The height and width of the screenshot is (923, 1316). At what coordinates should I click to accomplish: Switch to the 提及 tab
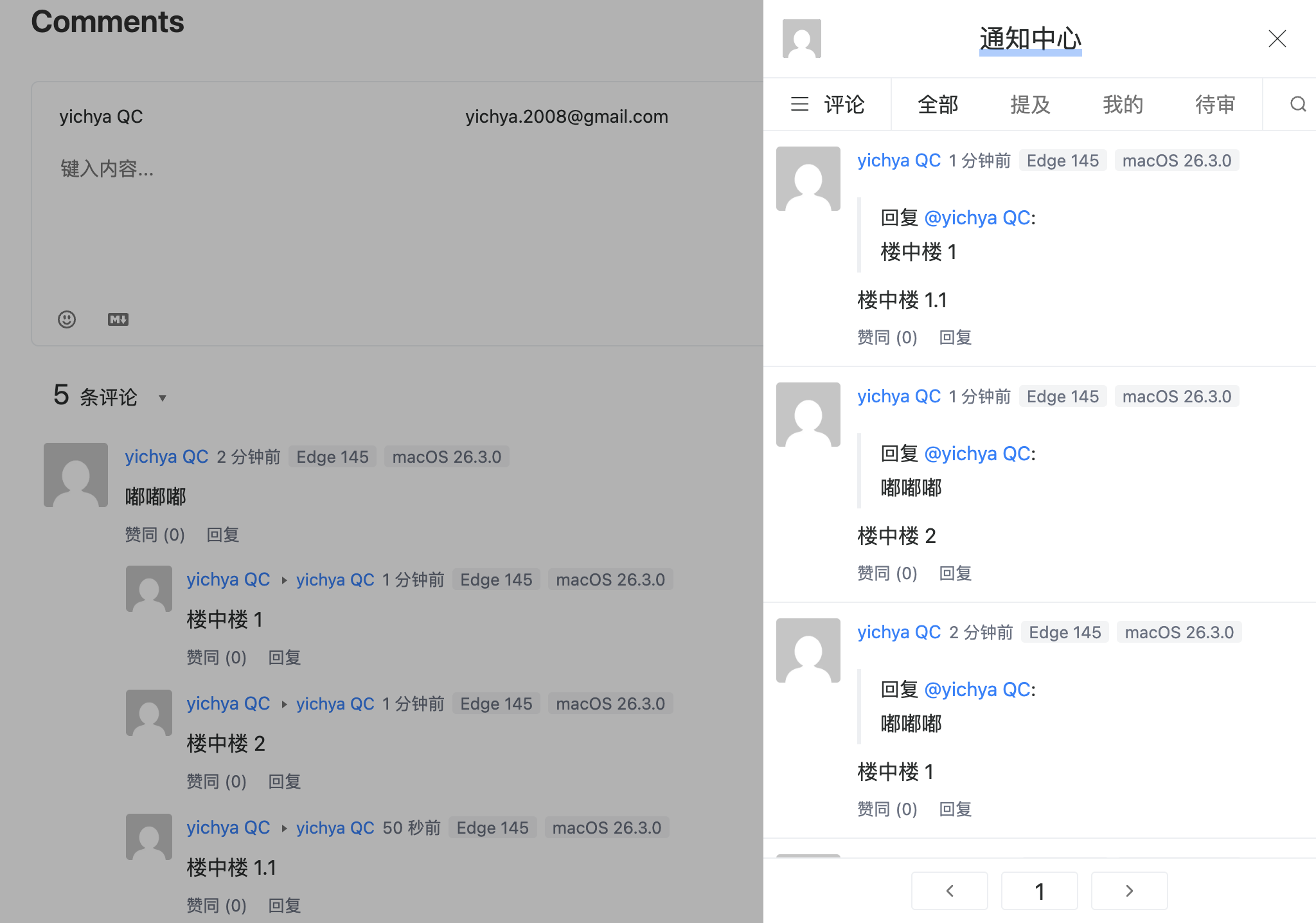(1030, 104)
